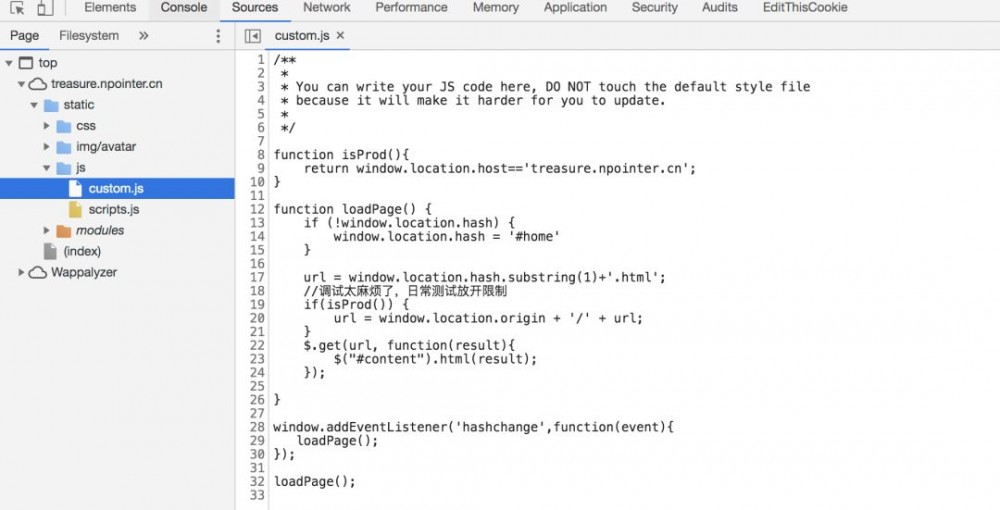Image resolution: width=1000 pixels, height=510 pixels.
Task: Collapse the static folder arrow
Action: pyautogui.click(x=34, y=105)
